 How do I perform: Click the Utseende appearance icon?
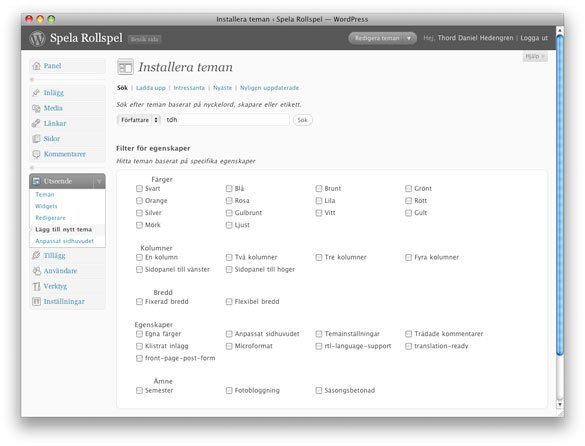[36, 181]
